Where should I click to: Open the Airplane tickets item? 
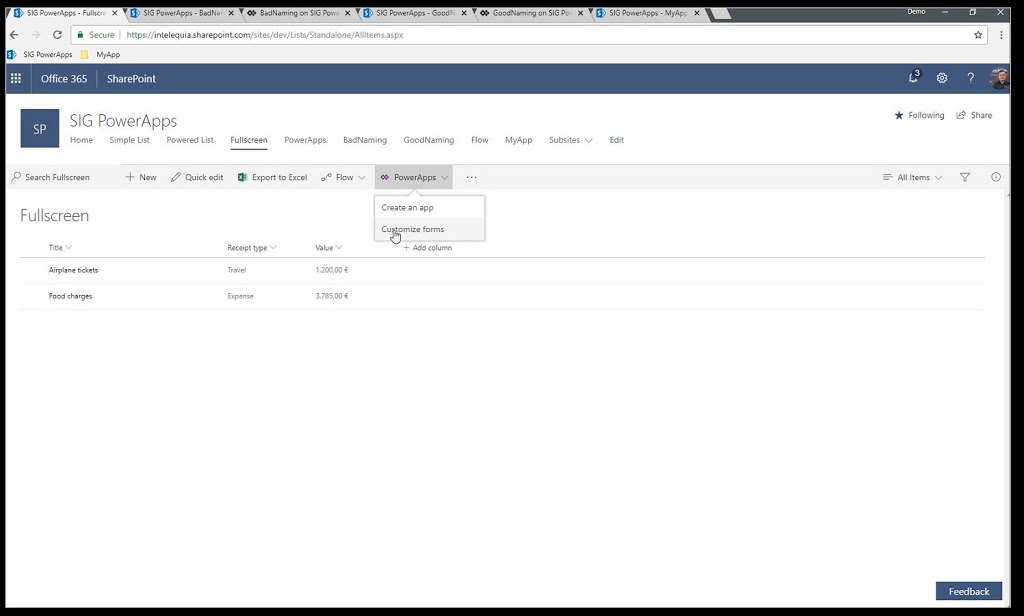tap(73, 270)
